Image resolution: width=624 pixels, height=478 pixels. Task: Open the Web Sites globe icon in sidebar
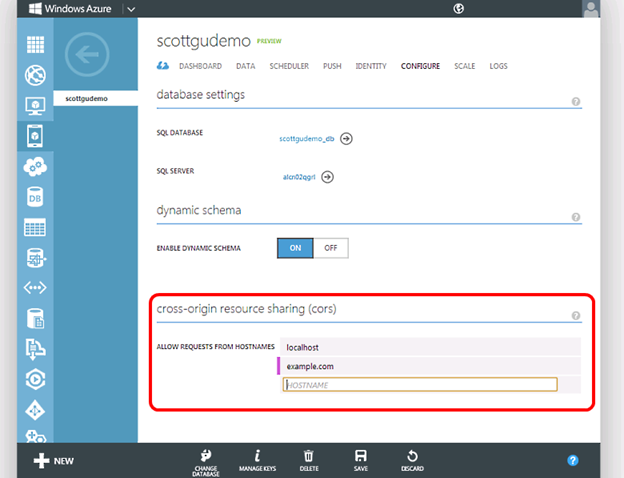pos(35,75)
